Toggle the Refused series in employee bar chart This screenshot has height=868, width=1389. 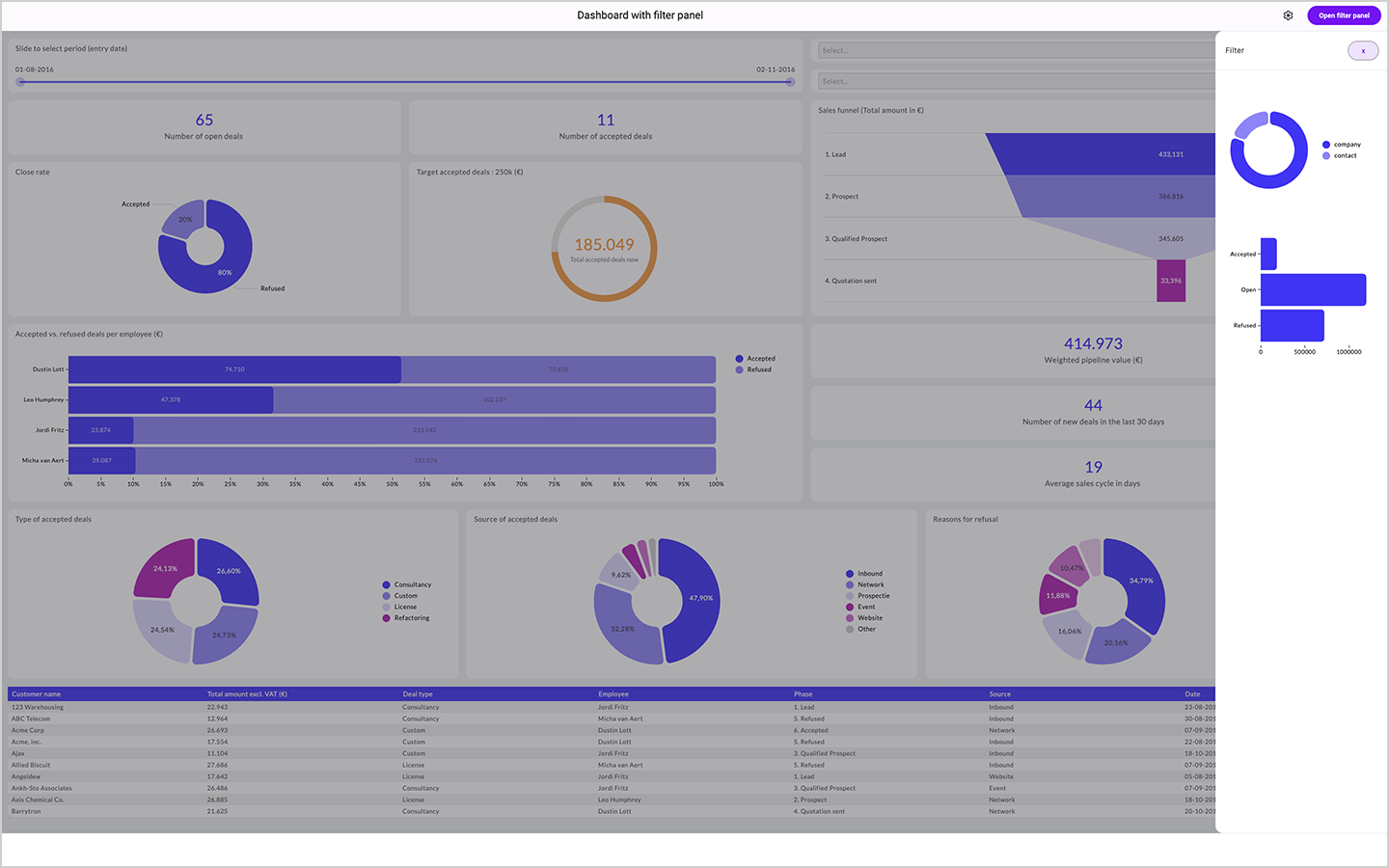coord(739,369)
